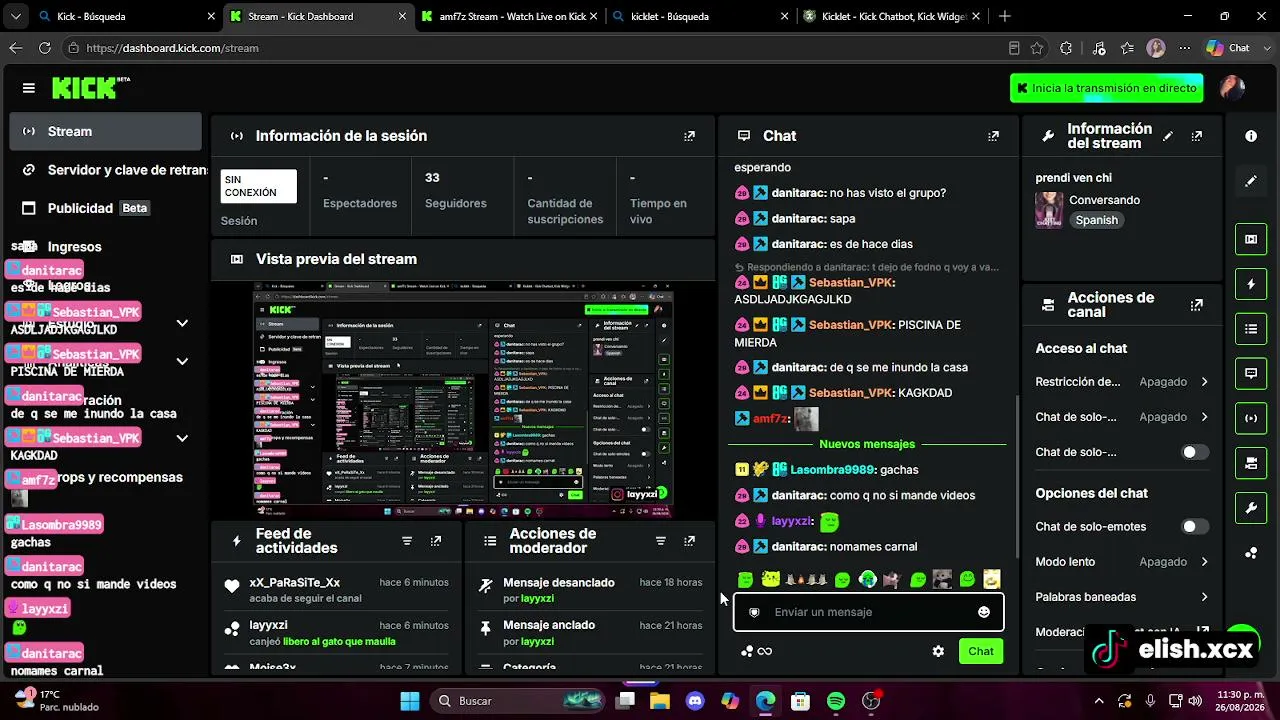
Task: Click the xX_PaRaSiTe_Xx follow activity entry
Action: point(338,590)
